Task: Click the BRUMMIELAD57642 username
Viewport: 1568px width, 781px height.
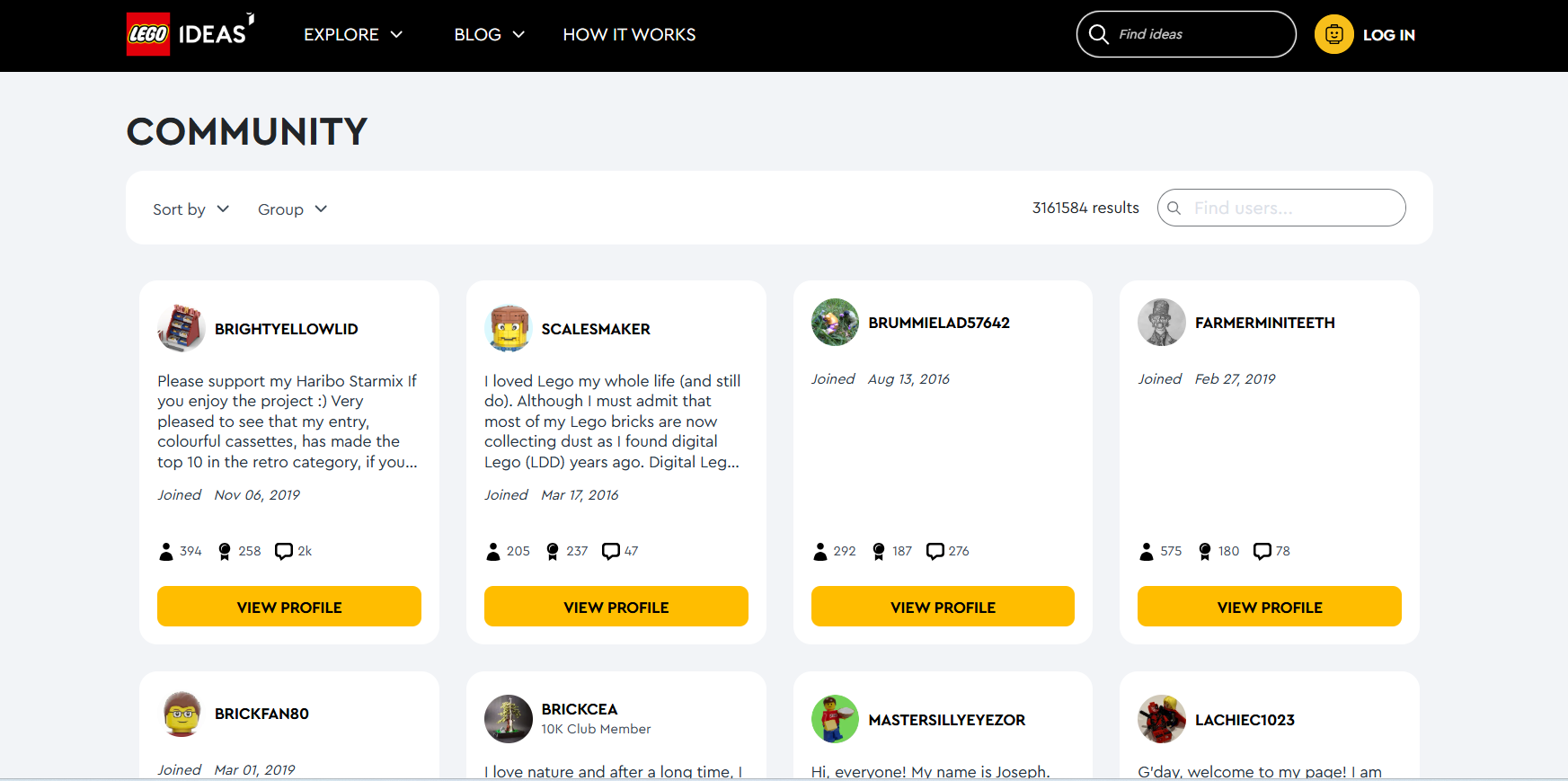Action: click(939, 323)
